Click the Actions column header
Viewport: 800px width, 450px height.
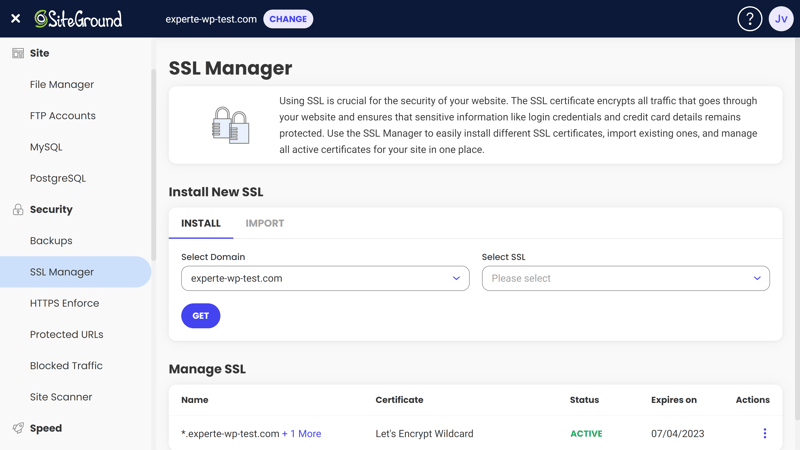[x=753, y=400]
